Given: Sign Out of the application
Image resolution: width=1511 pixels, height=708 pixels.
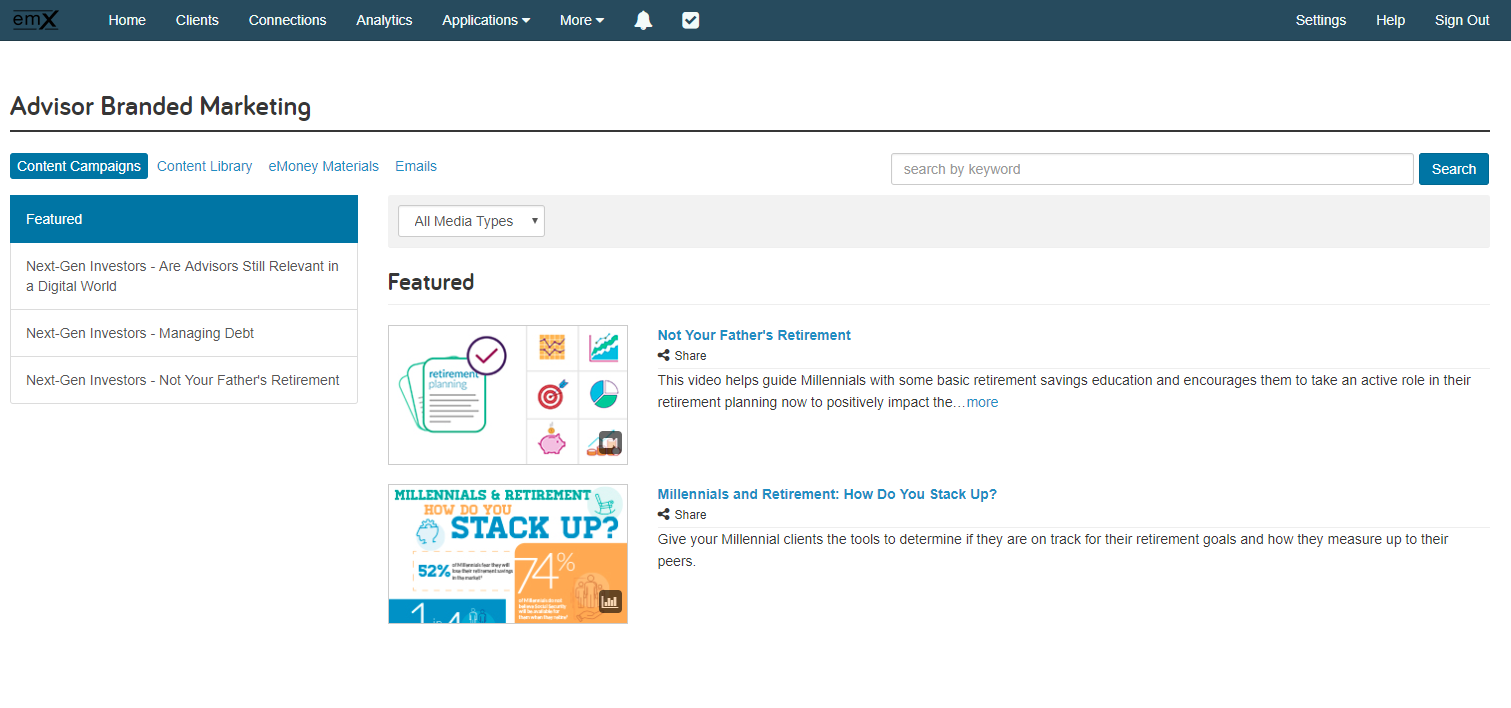Looking at the screenshot, I should (x=1462, y=20).
